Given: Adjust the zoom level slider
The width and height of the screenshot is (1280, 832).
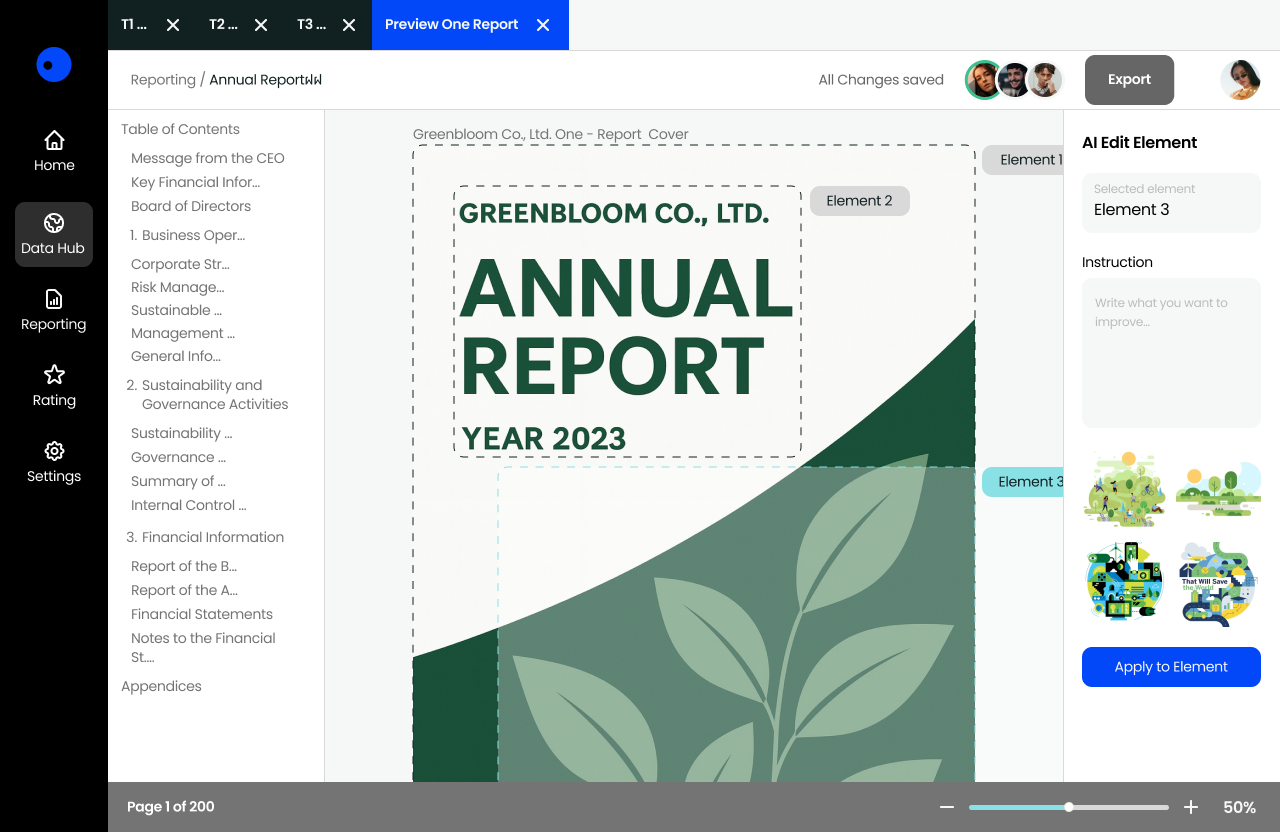Looking at the screenshot, I should tap(1069, 807).
